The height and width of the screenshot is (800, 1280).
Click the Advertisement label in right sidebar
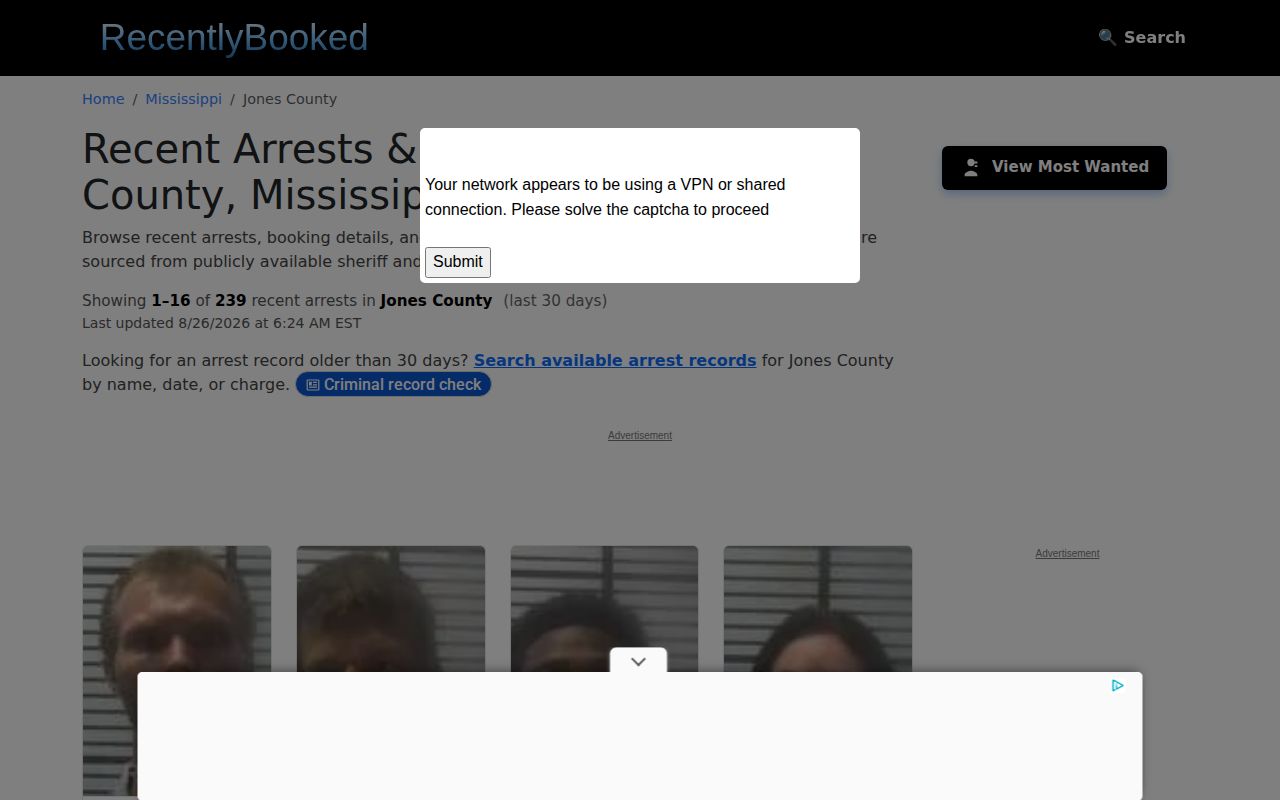tap(1067, 553)
